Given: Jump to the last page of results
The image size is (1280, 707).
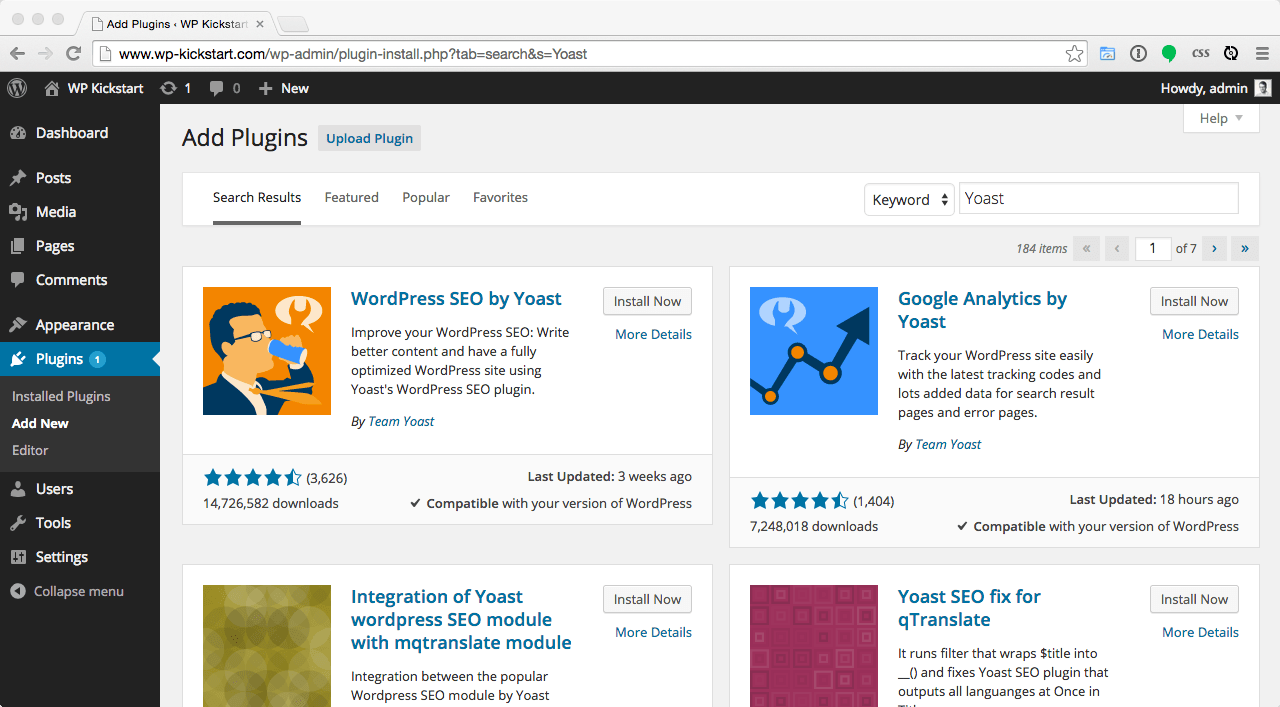Looking at the screenshot, I should [x=1245, y=248].
